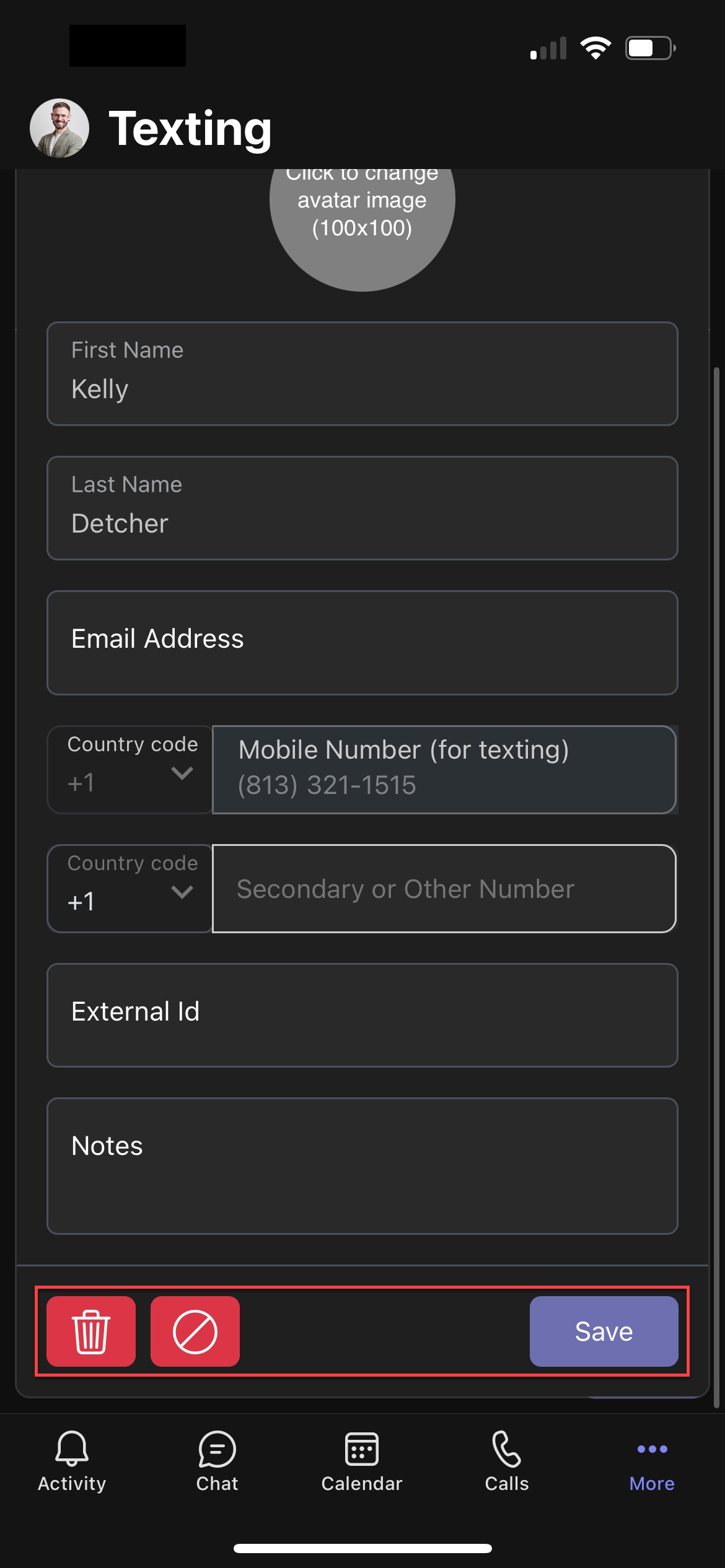This screenshot has width=725, height=1568.
Task: Open the Calendar tab
Action: pos(362,1461)
